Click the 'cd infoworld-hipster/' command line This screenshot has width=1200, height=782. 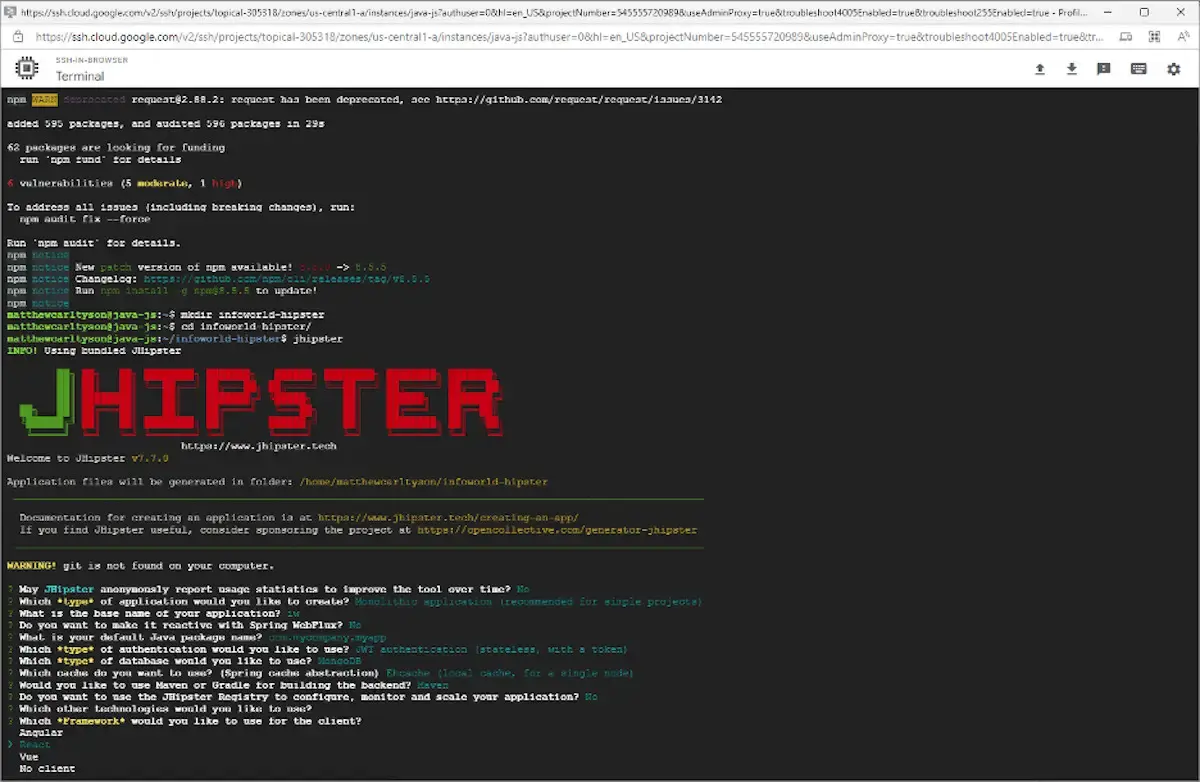tap(159, 327)
